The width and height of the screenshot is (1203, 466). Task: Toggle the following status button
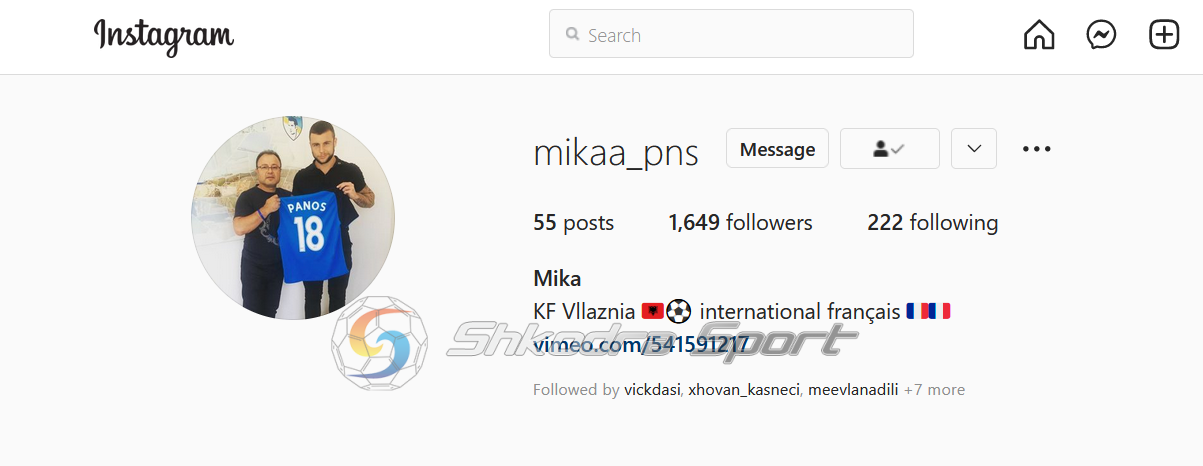point(890,149)
